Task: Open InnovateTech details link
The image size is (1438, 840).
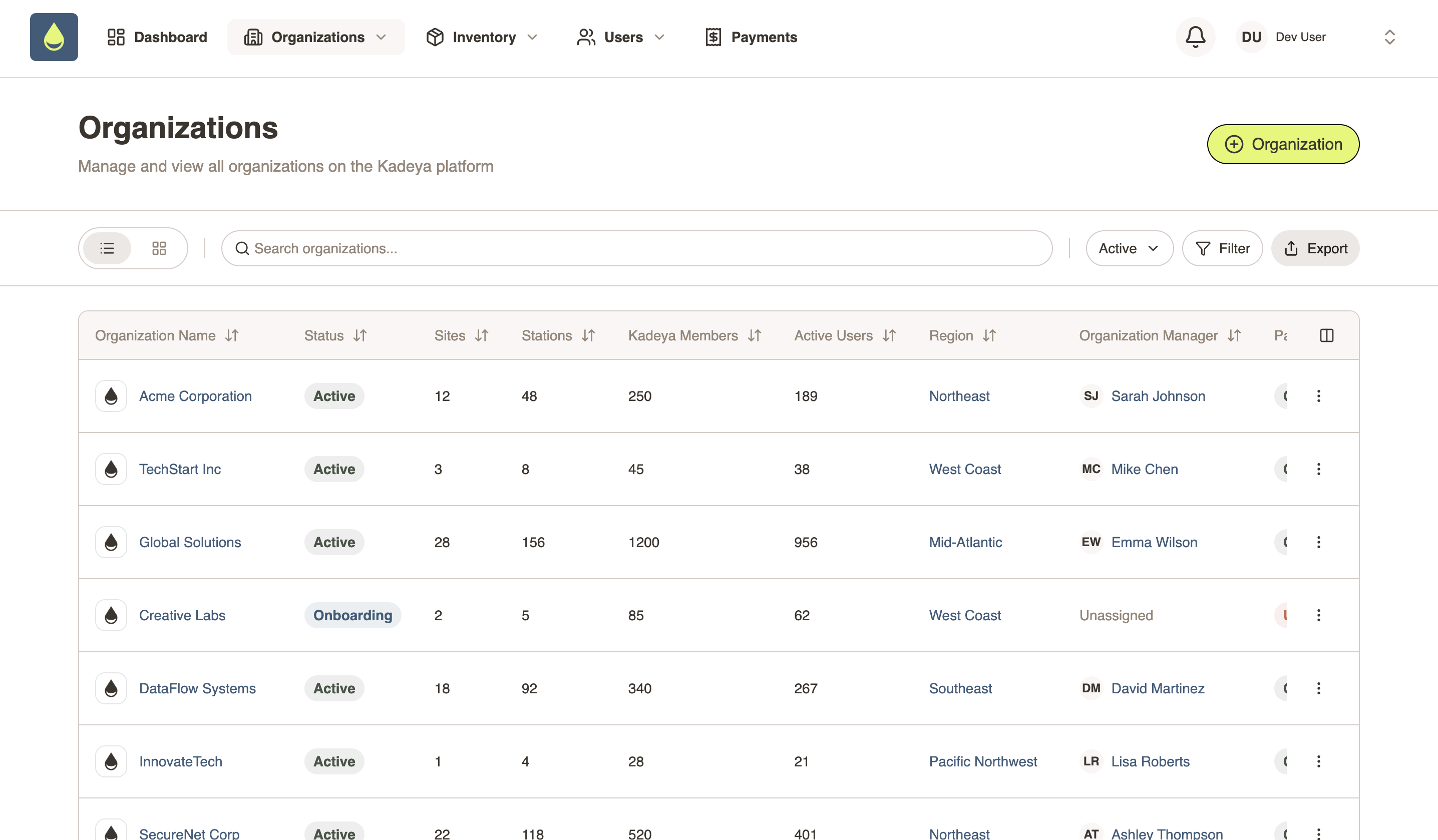Action: click(x=180, y=761)
